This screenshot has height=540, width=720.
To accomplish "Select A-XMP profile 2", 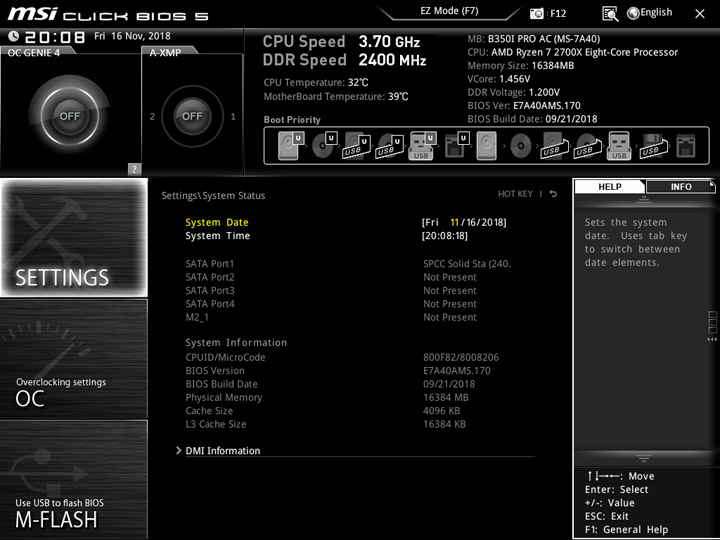I will click(152, 117).
